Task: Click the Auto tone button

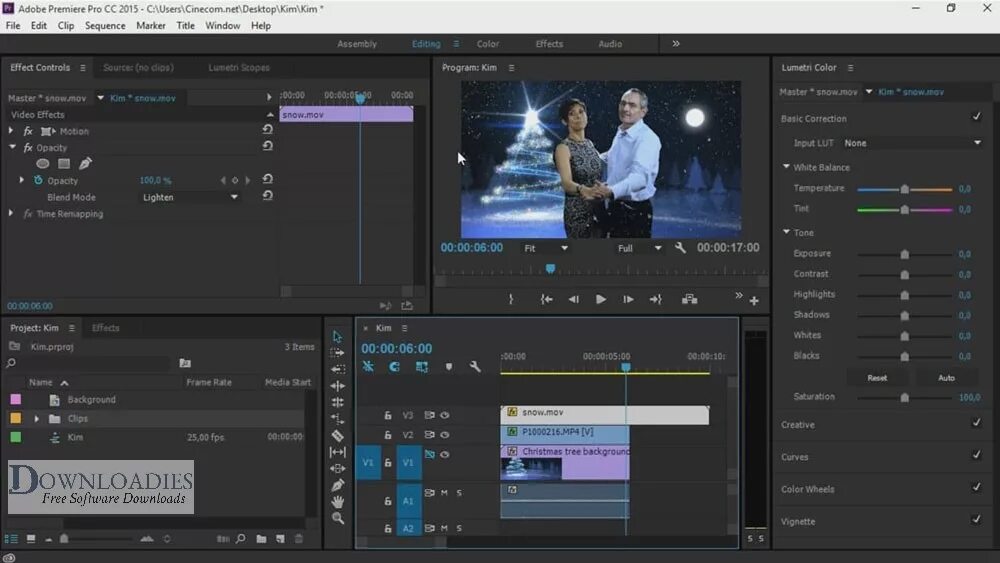Action: tap(946, 378)
